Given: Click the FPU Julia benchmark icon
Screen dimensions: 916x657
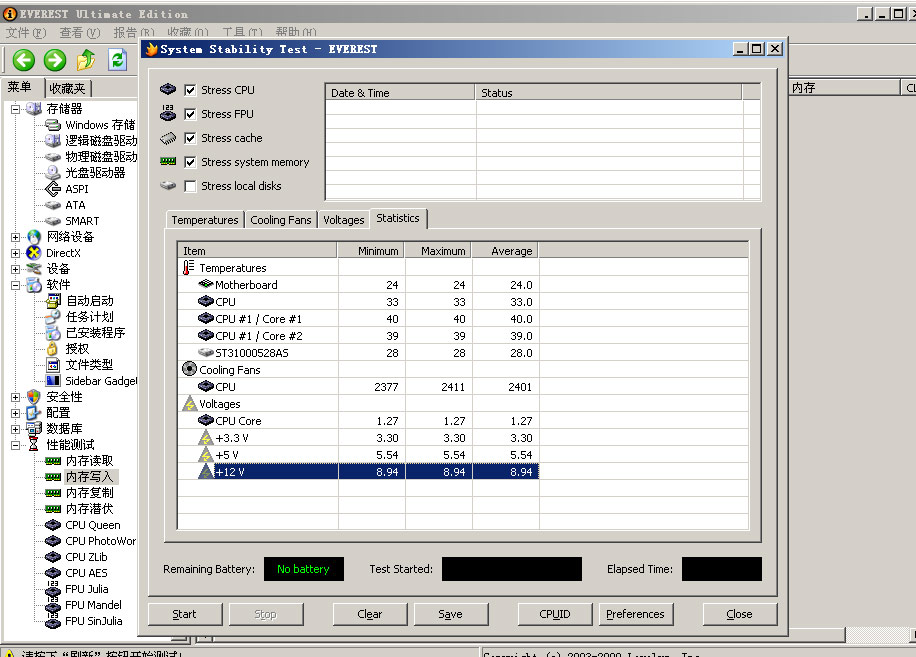Looking at the screenshot, I should pos(53,589).
